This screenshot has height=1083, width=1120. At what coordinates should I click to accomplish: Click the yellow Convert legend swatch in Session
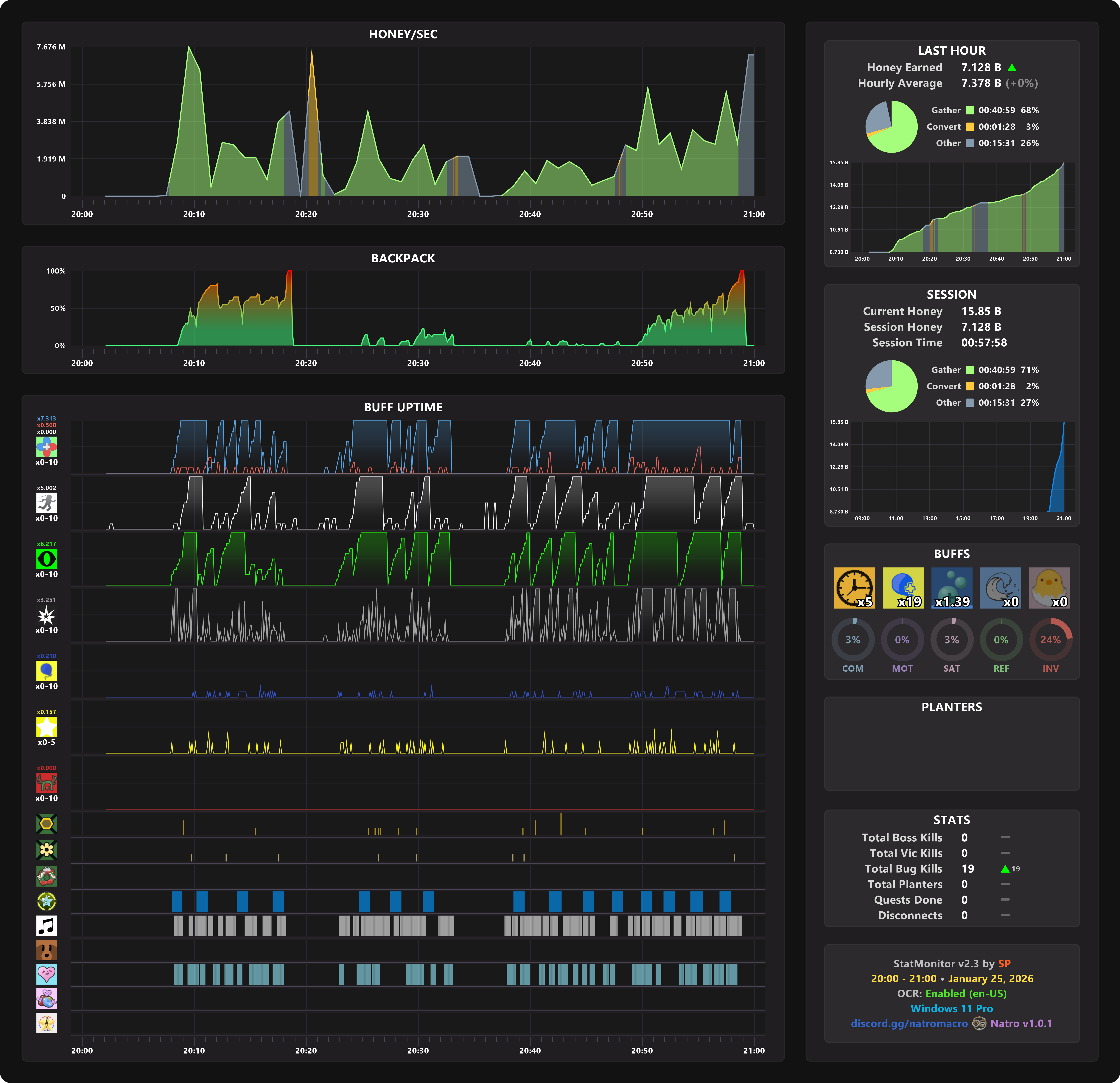tap(970, 386)
